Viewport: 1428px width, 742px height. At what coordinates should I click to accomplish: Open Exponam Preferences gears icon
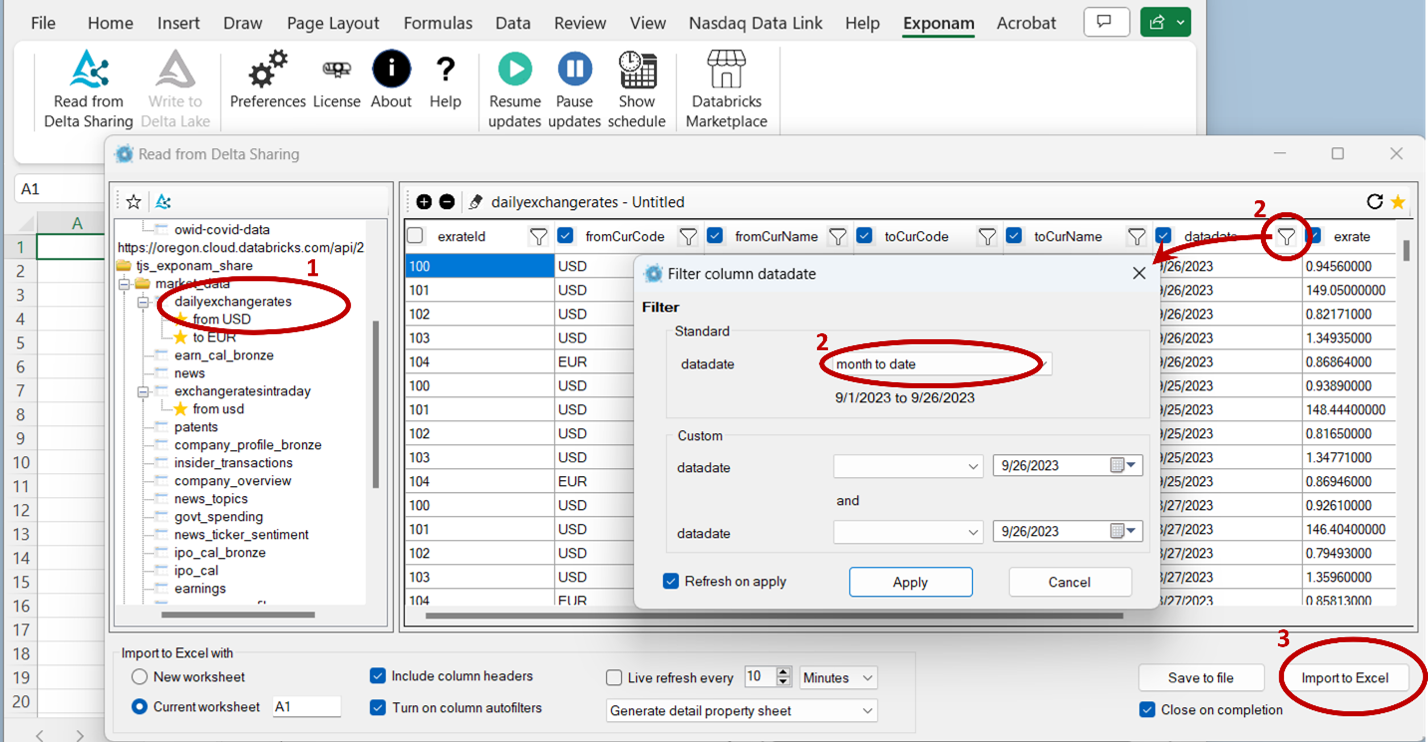267,71
